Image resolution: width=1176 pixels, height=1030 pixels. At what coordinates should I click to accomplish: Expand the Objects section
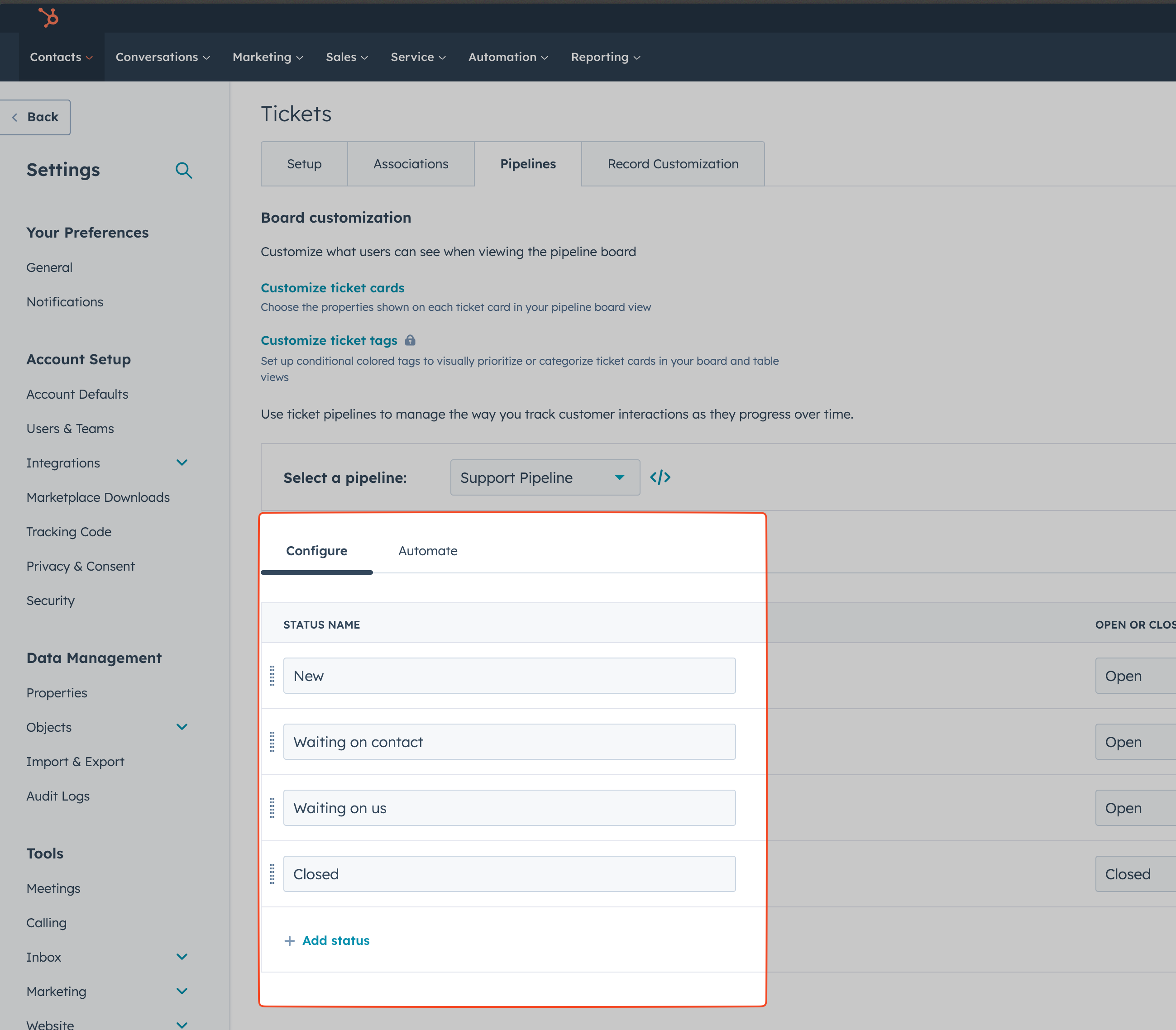(x=182, y=726)
